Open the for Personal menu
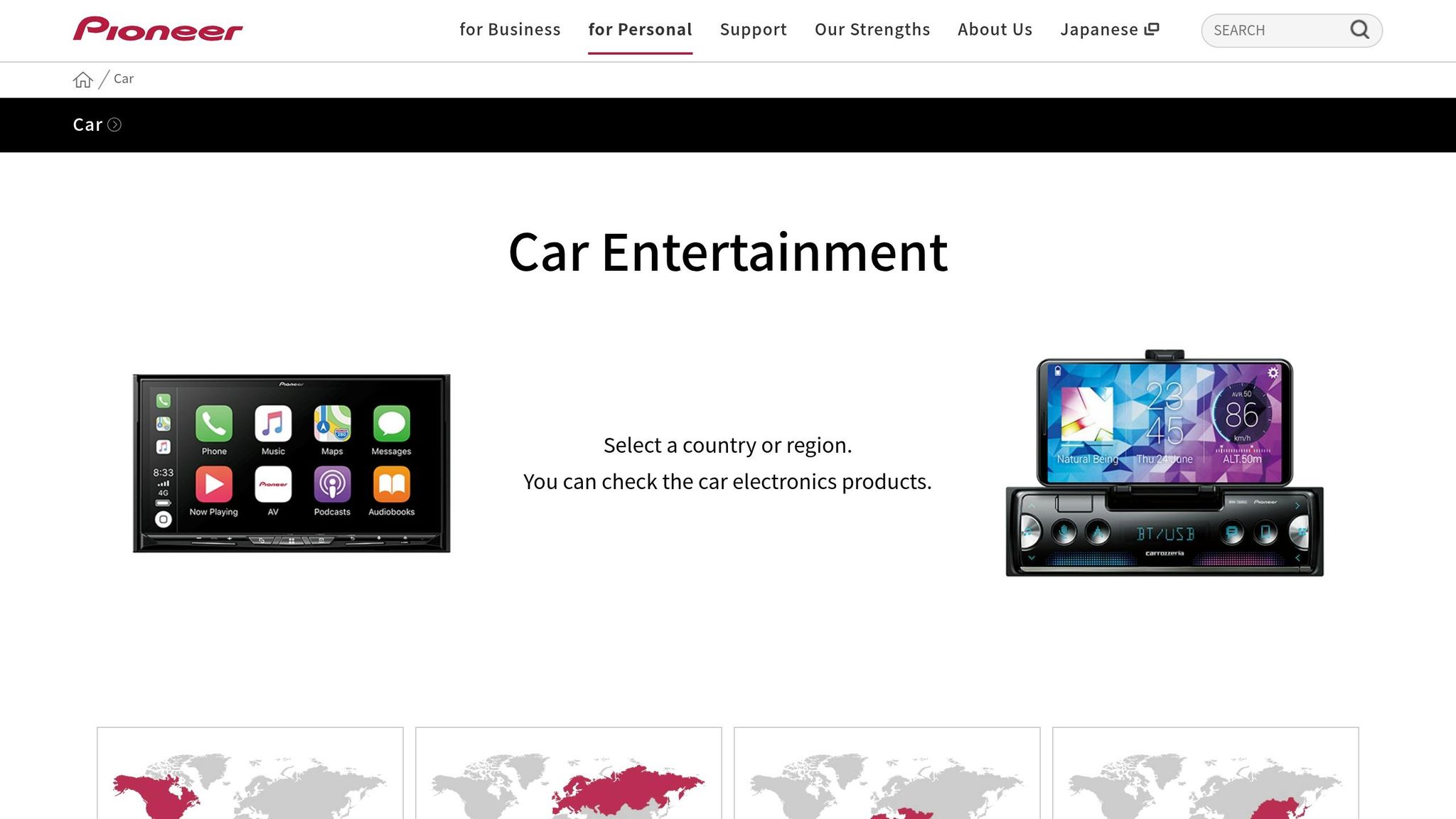The image size is (1456, 819). [x=640, y=30]
